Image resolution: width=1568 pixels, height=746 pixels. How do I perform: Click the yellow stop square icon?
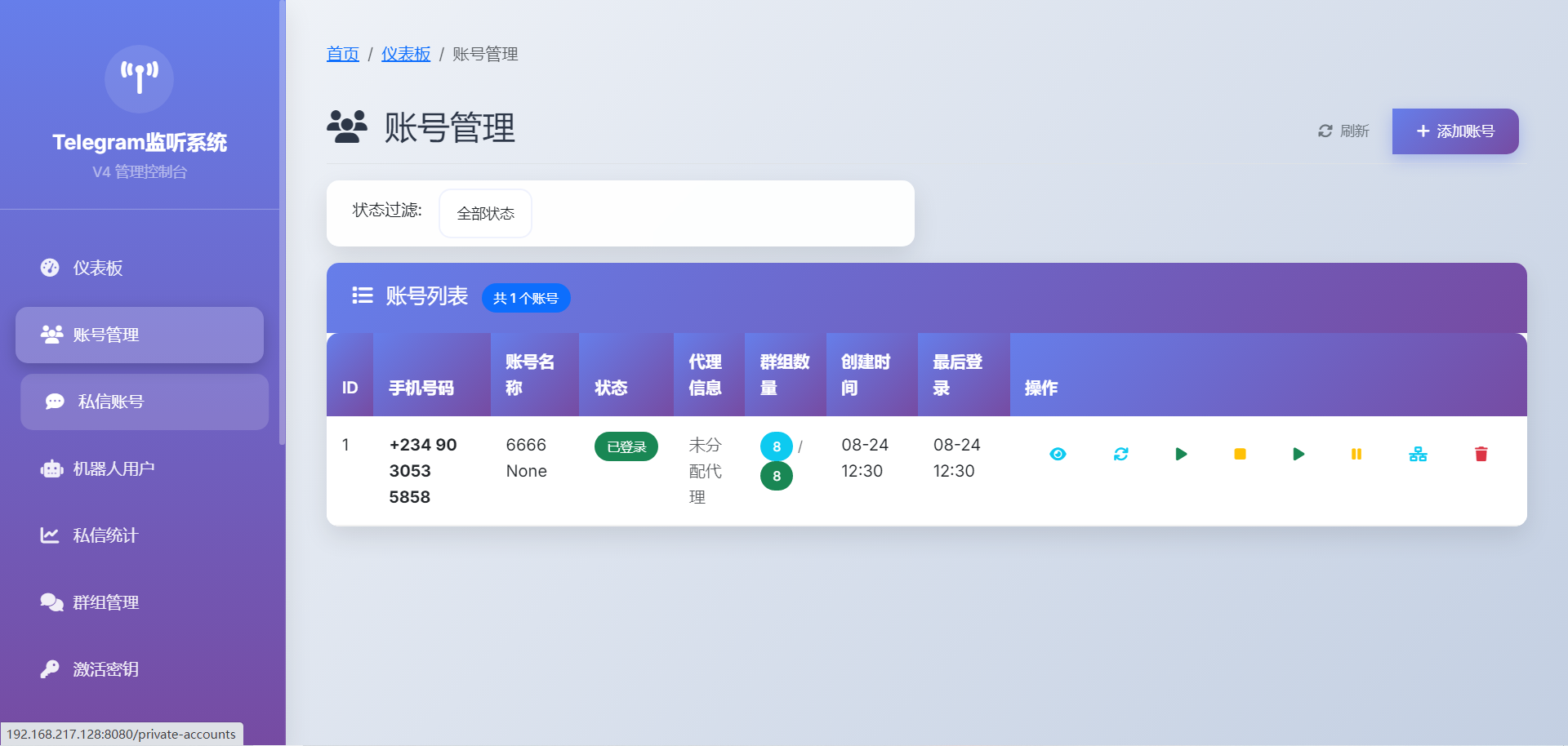1240,454
